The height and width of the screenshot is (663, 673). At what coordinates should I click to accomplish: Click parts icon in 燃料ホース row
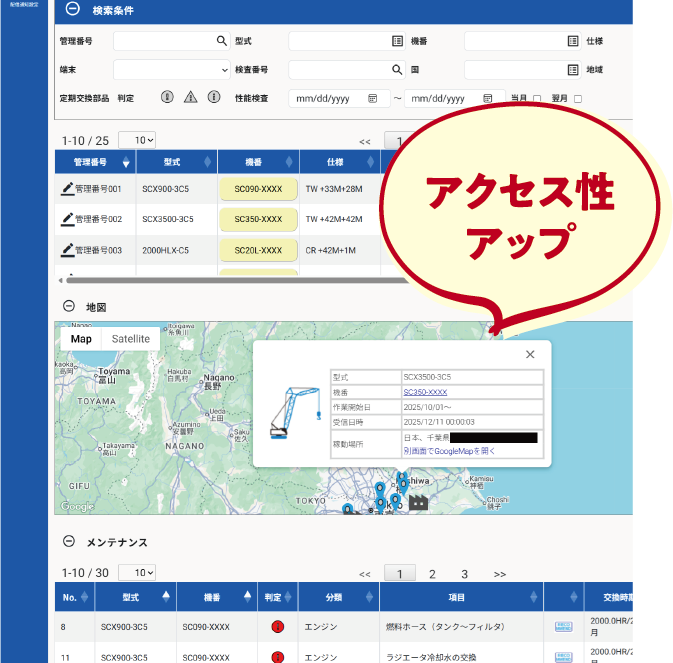click(x=563, y=627)
